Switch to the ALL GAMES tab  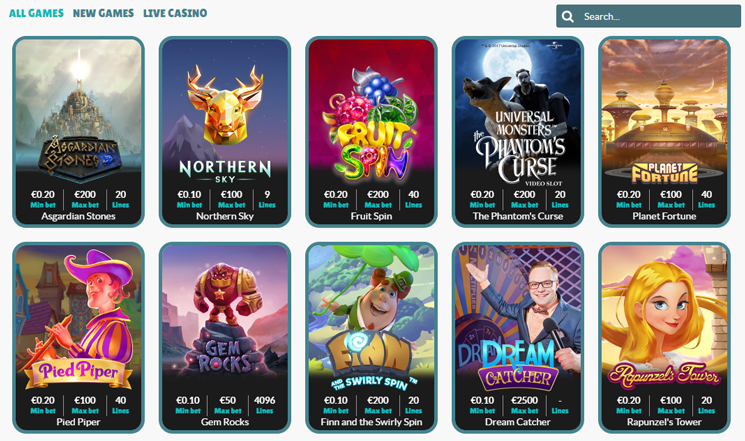click(36, 13)
